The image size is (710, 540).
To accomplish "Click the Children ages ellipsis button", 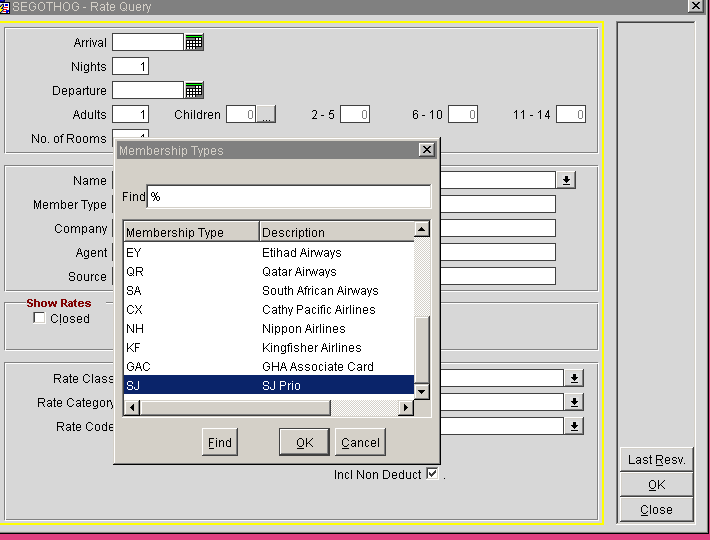I will 266,115.
